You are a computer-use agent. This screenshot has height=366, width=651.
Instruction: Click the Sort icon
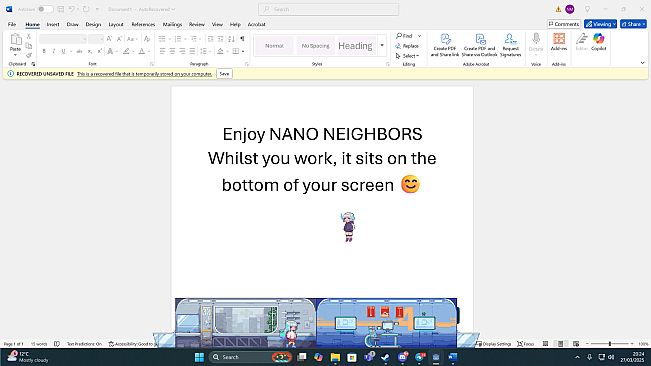point(231,39)
